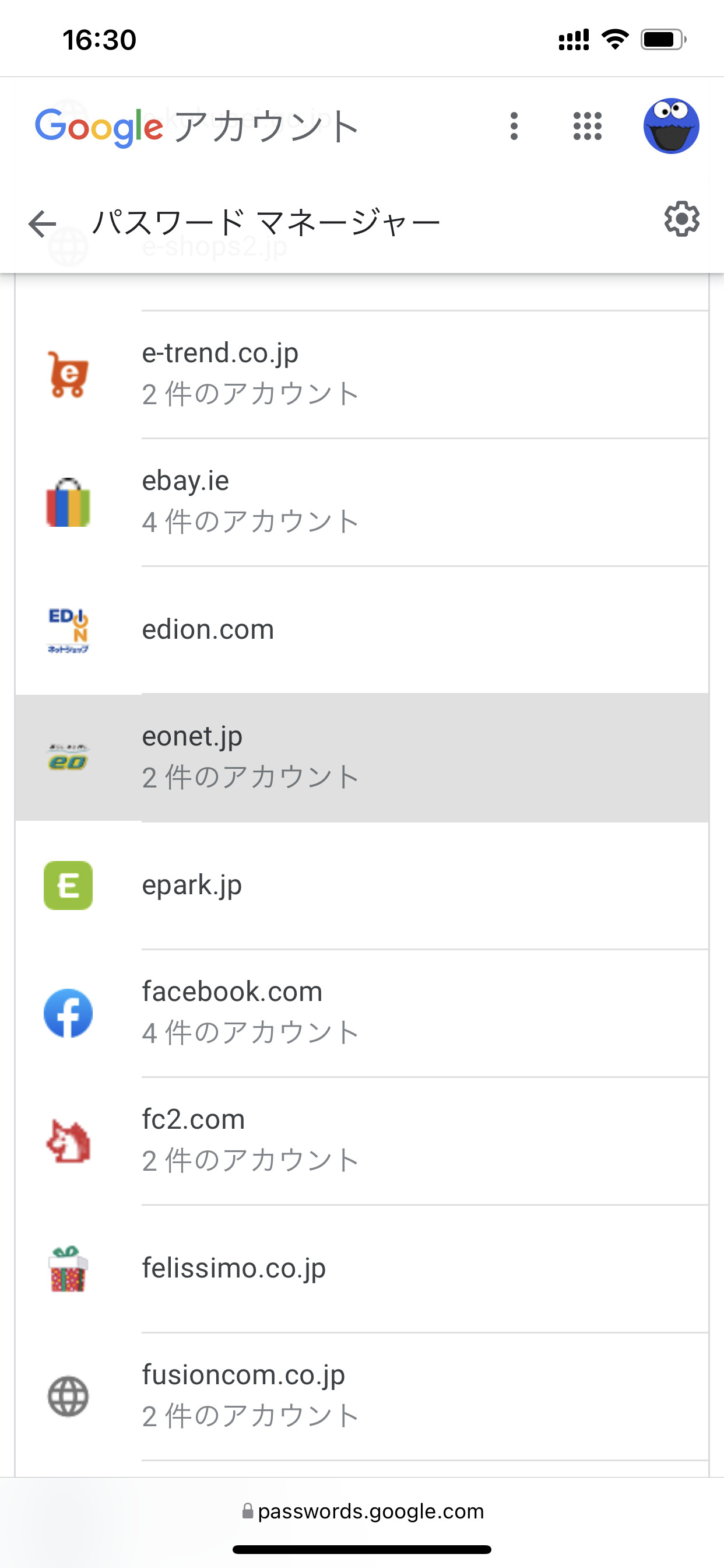Screen dimensions: 724x1568
Task: Tap the EDION shop logo icon
Action: 68,629
